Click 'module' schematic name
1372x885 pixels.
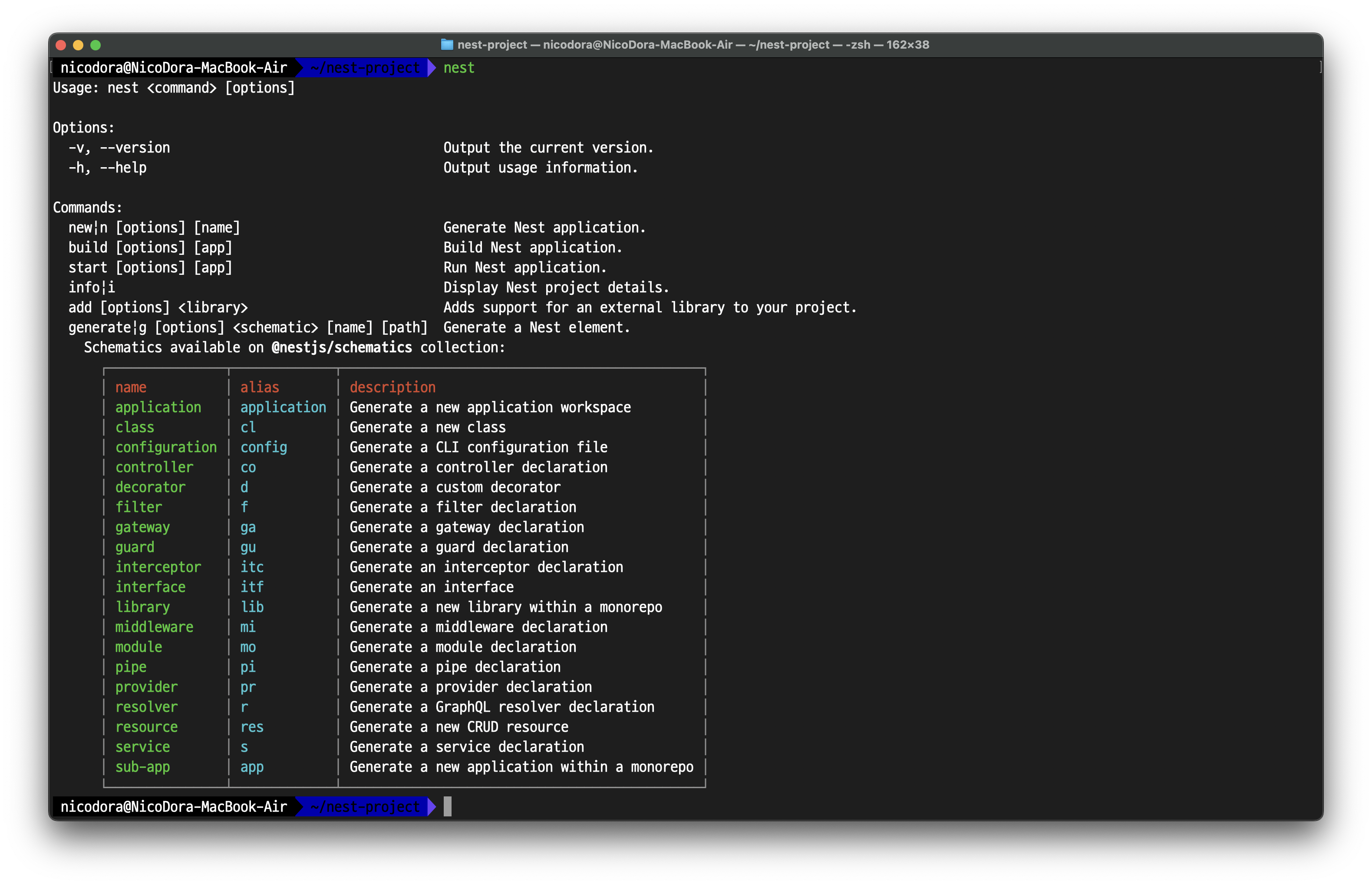click(139, 647)
